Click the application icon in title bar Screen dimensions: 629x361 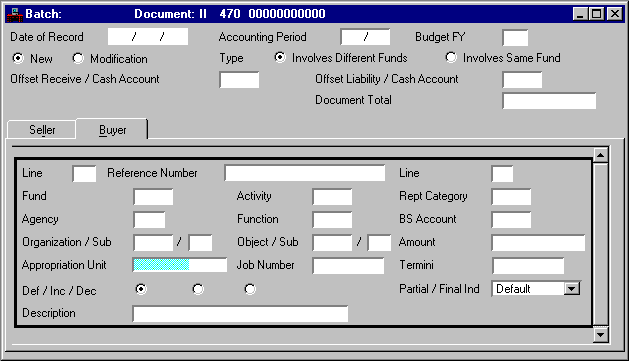click(14, 14)
